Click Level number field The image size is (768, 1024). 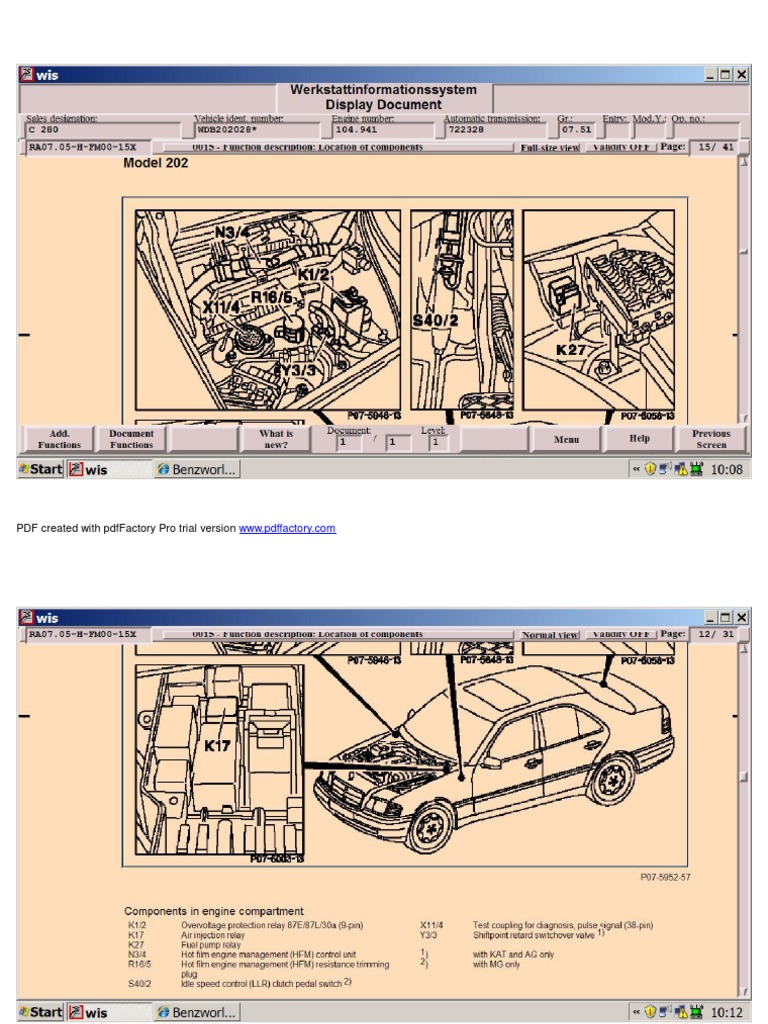point(436,443)
